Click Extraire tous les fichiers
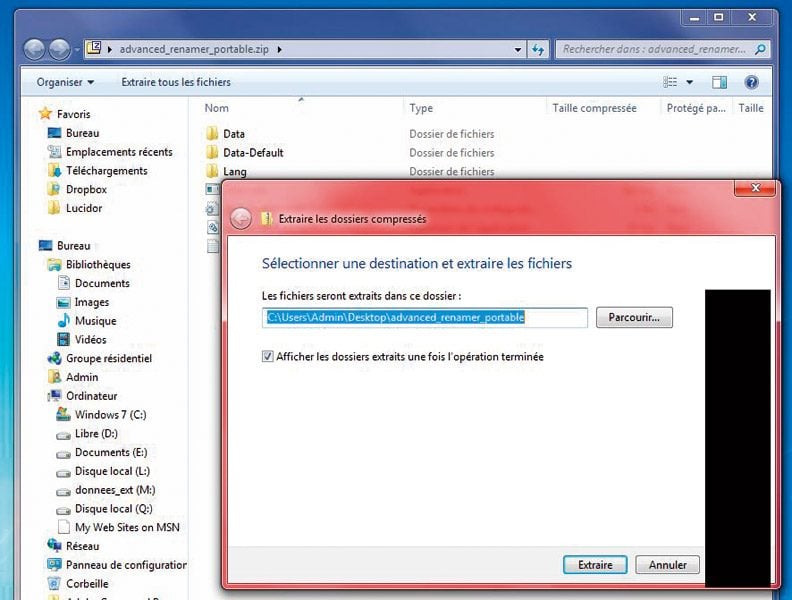The width and height of the screenshot is (792, 600). point(176,82)
